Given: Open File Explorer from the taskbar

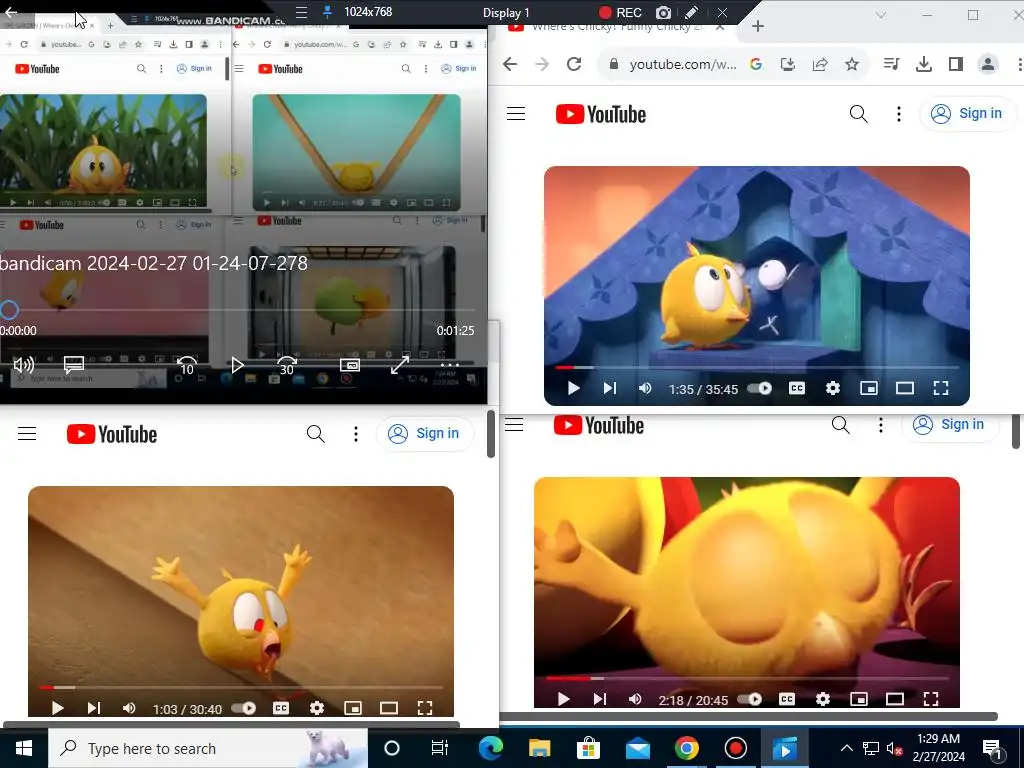Looking at the screenshot, I should click(x=539, y=748).
